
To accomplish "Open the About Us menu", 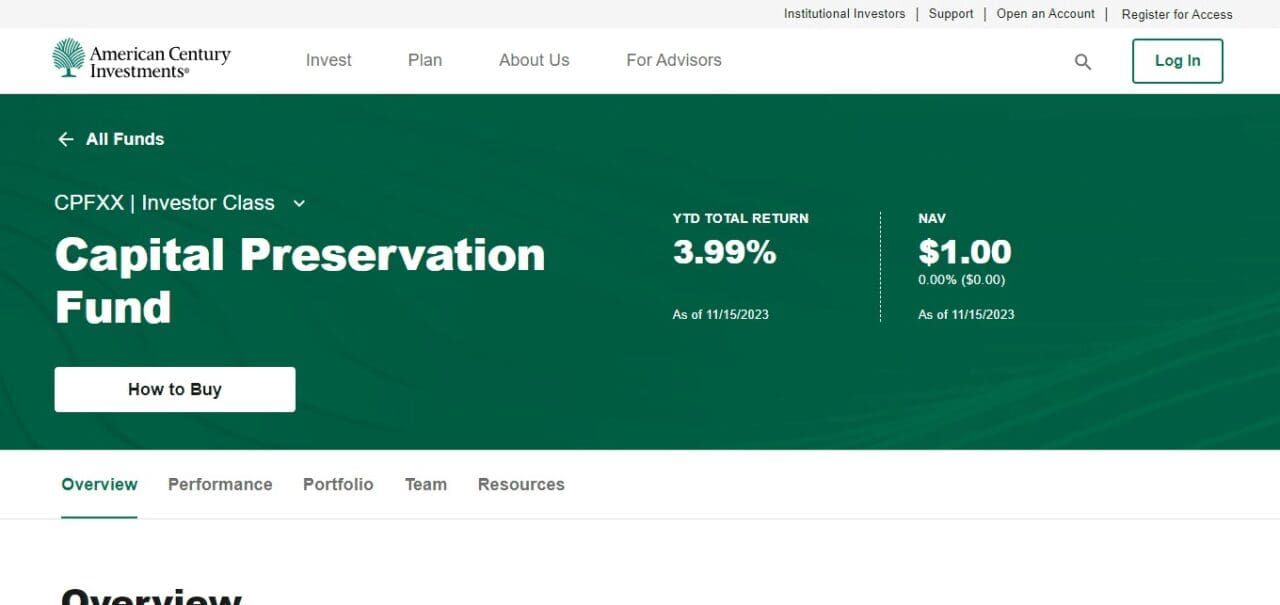I will (534, 60).
